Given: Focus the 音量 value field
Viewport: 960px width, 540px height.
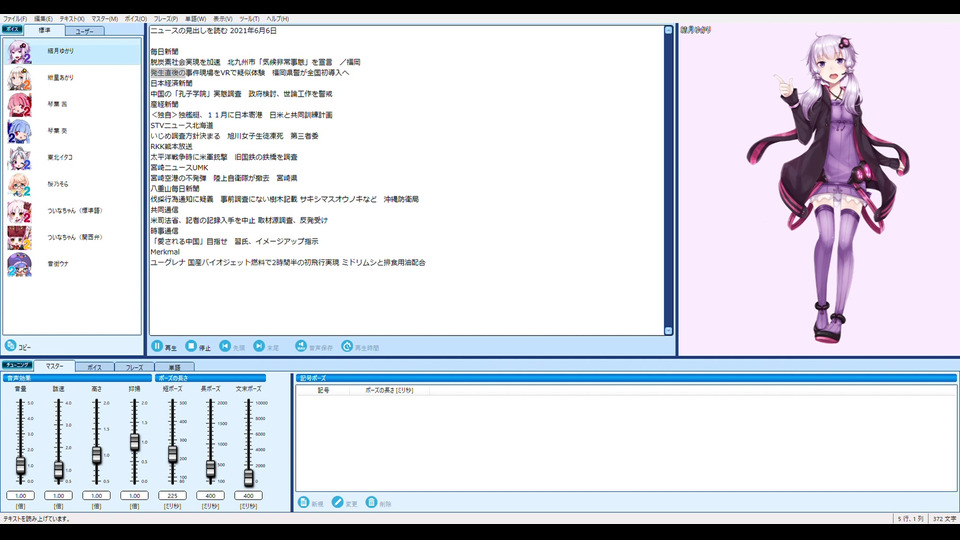Looking at the screenshot, I should [x=21, y=495].
